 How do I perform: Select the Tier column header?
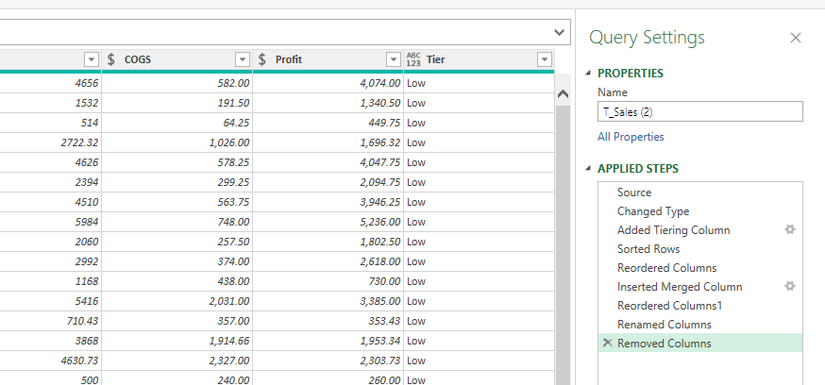click(x=479, y=60)
